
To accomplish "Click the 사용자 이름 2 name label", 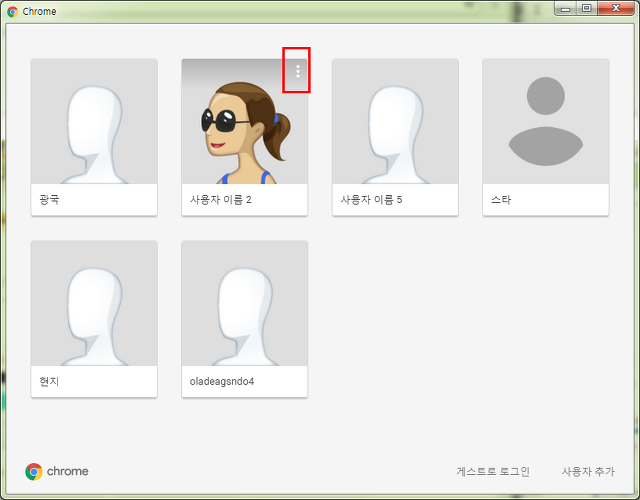I will coord(221,200).
